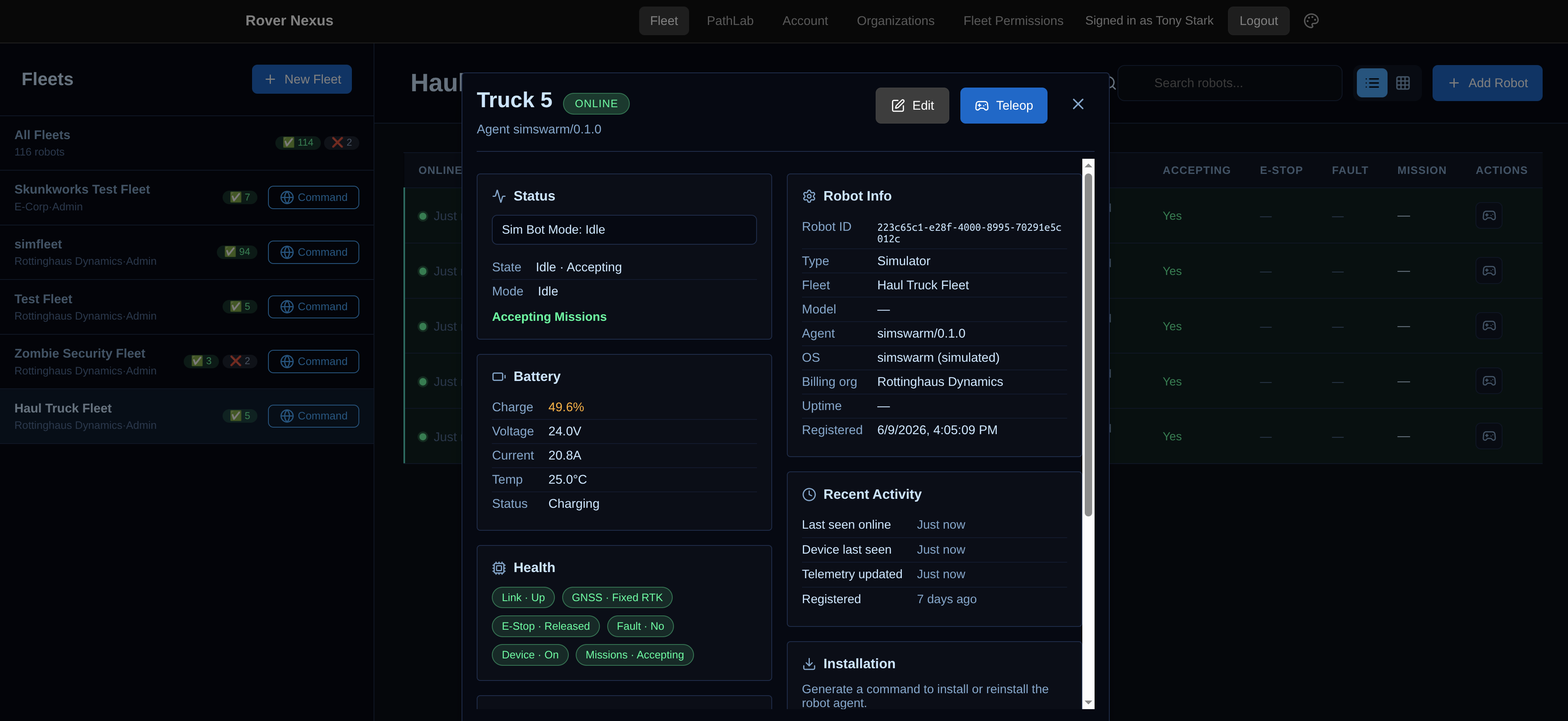
Task: Click teleop gamepad icon in last row
Action: pyautogui.click(x=1489, y=436)
